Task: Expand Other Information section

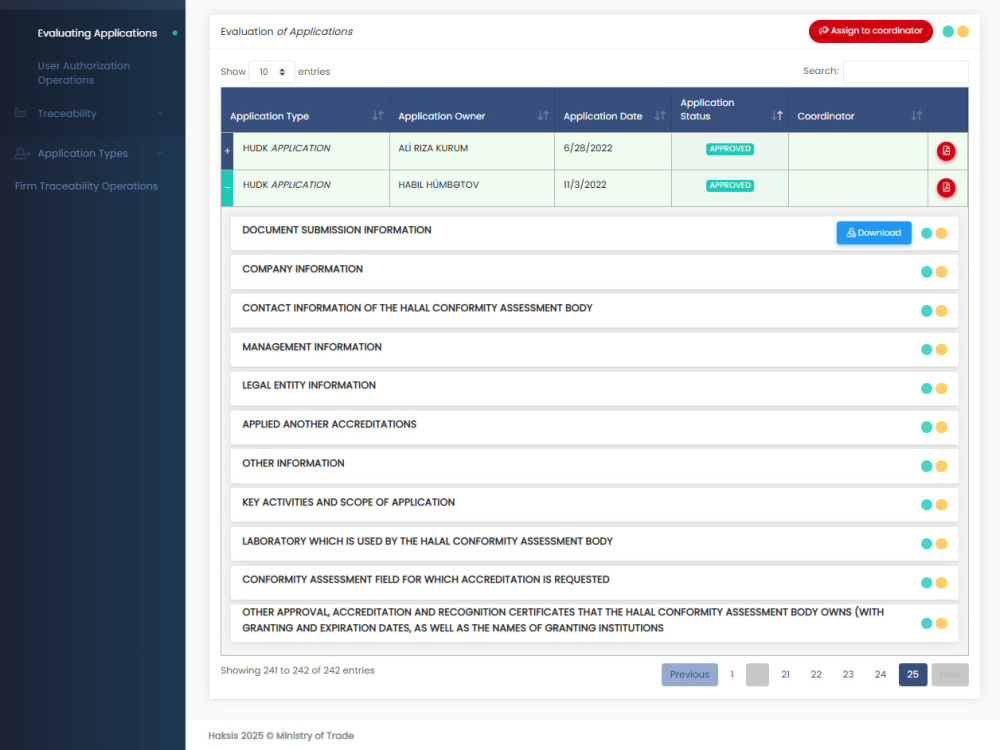Action: pyautogui.click(x=594, y=466)
